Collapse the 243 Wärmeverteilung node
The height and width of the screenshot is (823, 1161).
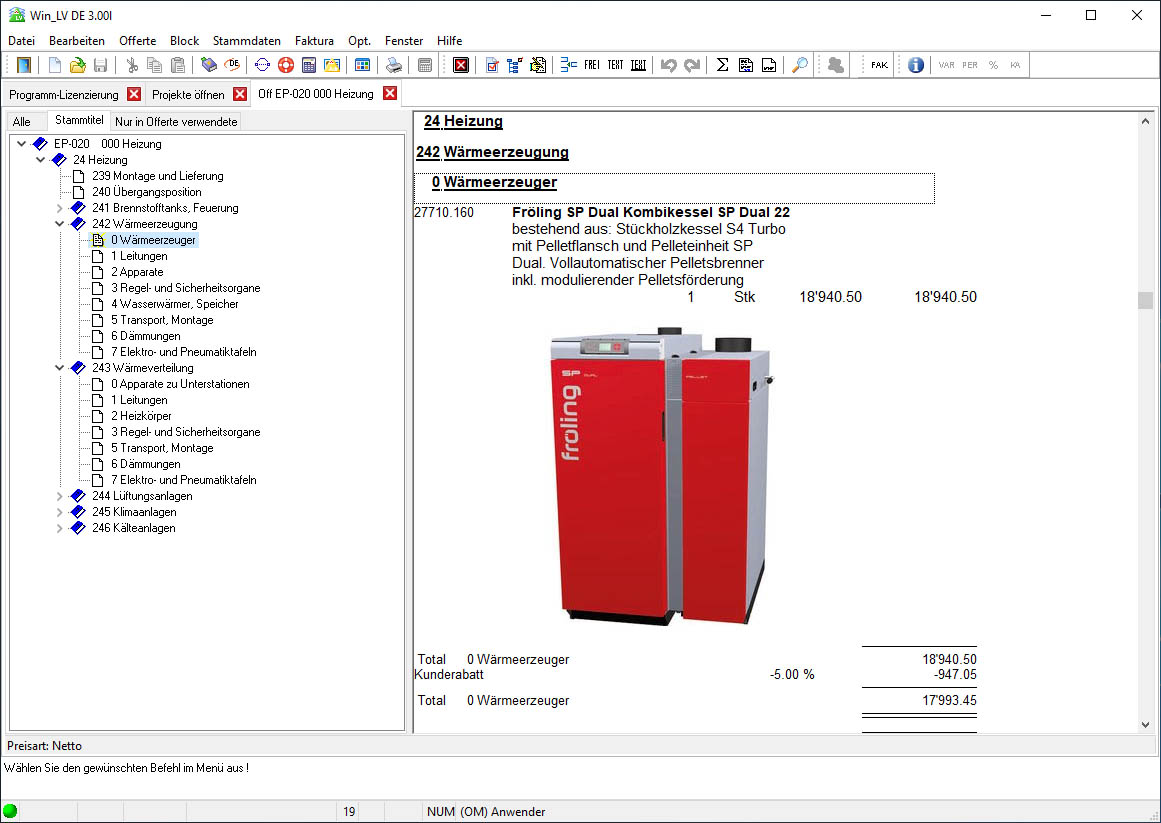pyautogui.click(x=60, y=368)
